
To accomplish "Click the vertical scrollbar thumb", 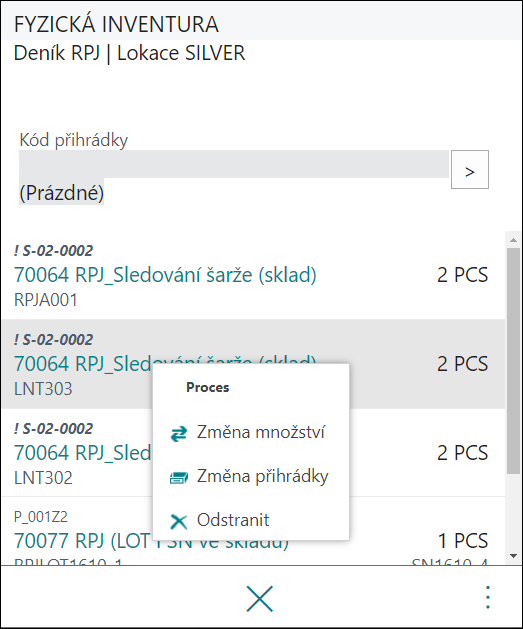I will (513, 361).
